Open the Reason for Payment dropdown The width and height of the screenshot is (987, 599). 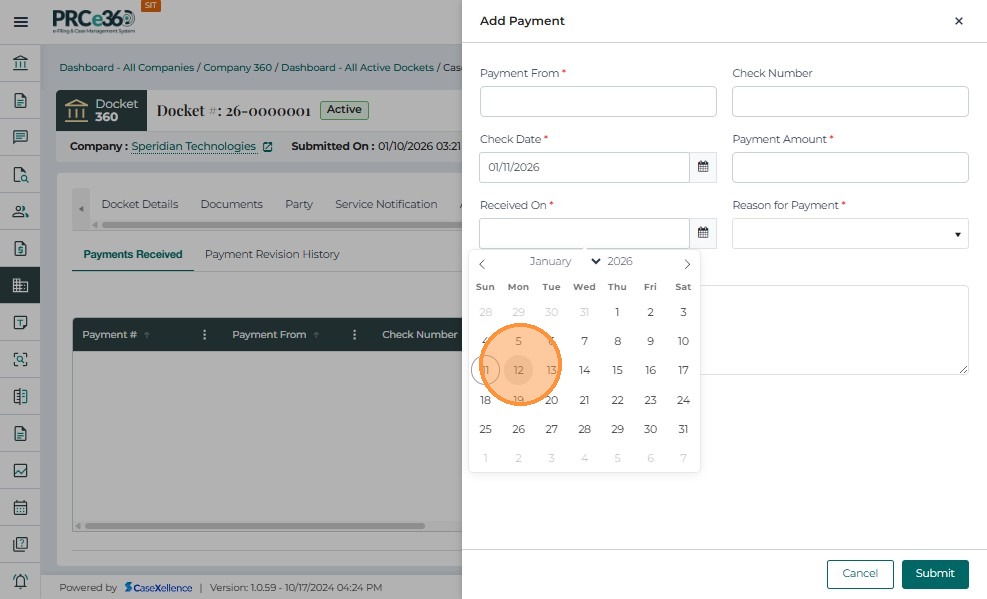[850, 234]
